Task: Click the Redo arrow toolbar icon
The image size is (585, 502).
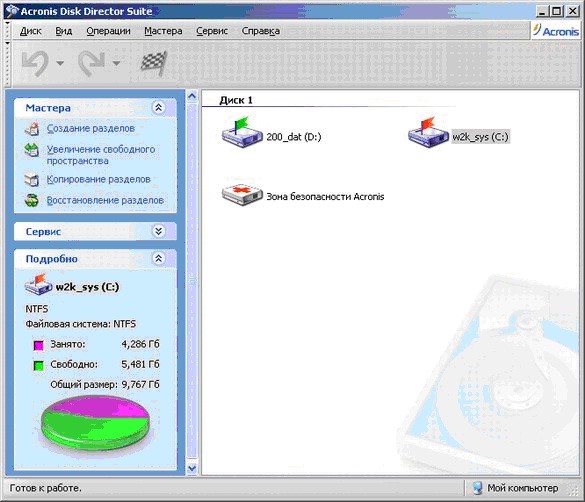Action: [x=91, y=63]
